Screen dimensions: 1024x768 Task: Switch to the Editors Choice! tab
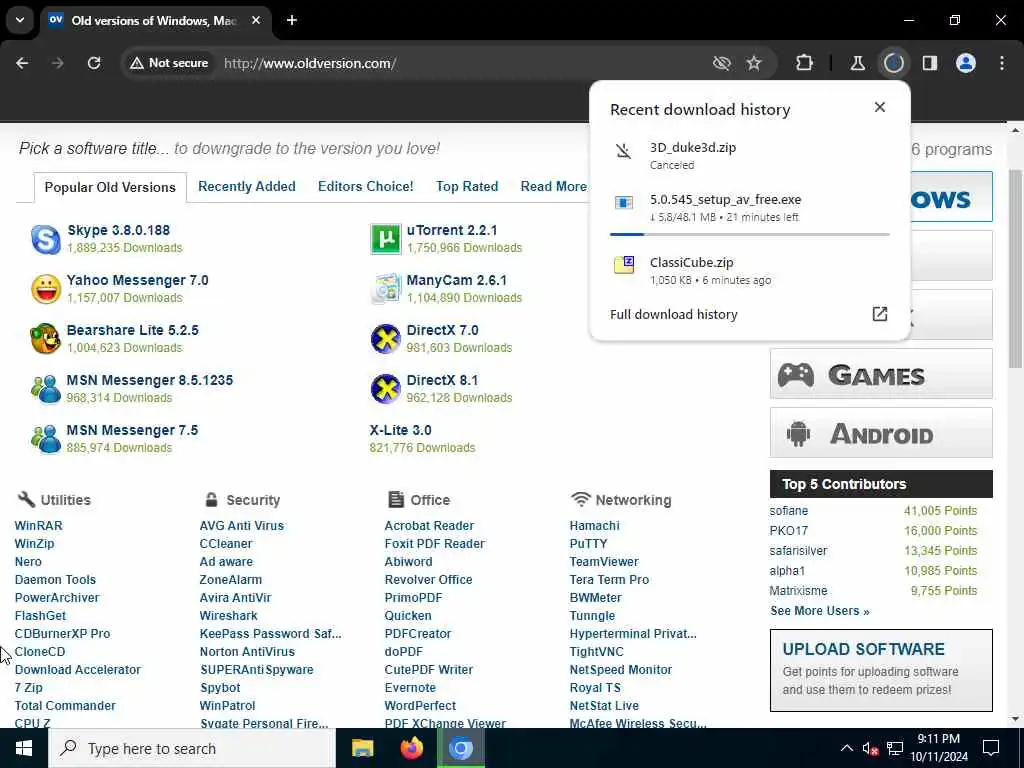[x=366, y=187]
